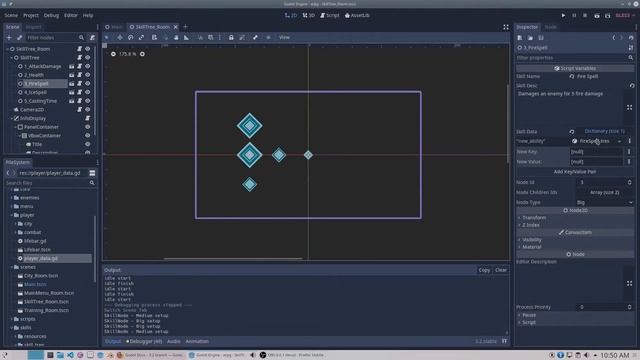Select the Rotate tool in viewport toolbar
The height and width of the screenshot is (360, 640).
(131, 38)
